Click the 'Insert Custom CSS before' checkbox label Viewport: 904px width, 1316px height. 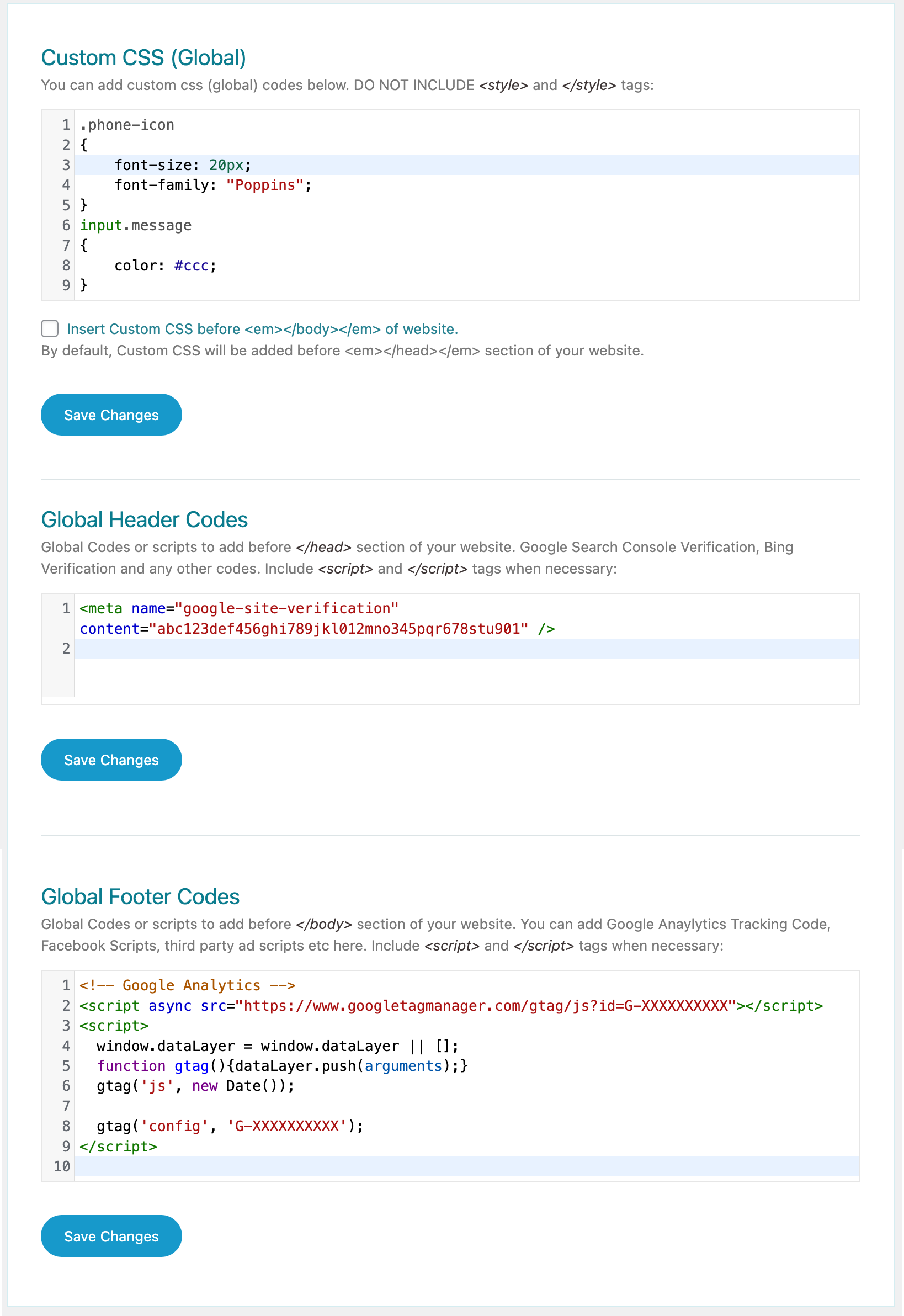pyautogui.click(x=262, y=329)
